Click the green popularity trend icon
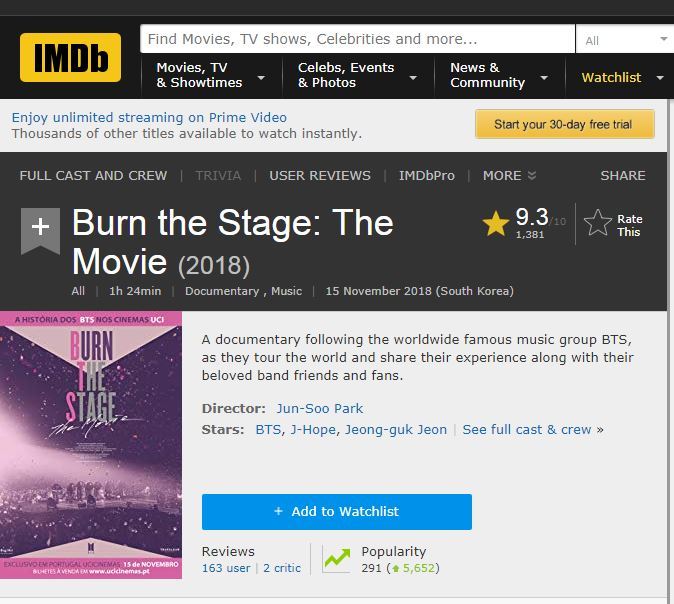This screenshot has width=674, height=604. [336, 559]
